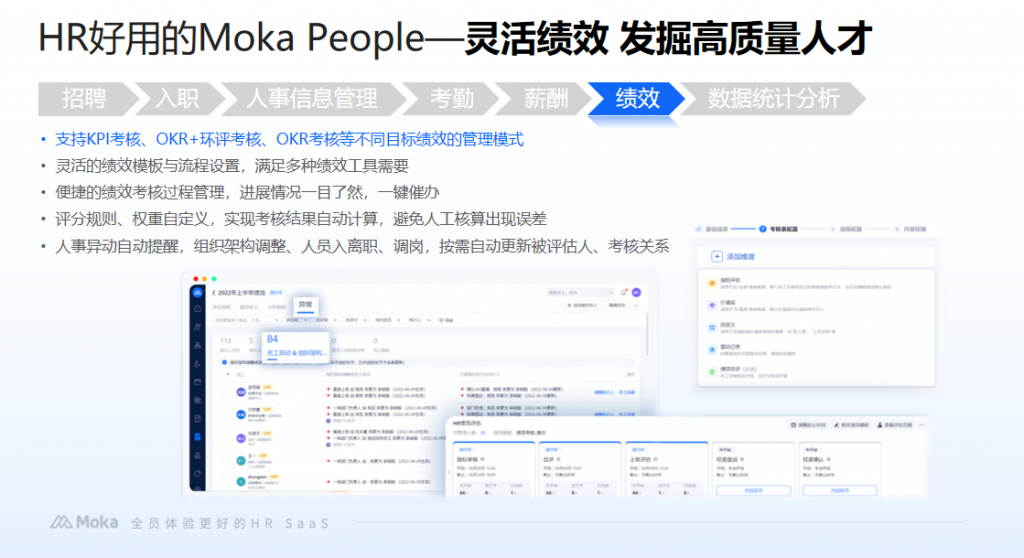The width and height of the screenshot is (1024, 558).
Task: Click the 开启环节 button under 结果面谈
Action: point(751,490)
